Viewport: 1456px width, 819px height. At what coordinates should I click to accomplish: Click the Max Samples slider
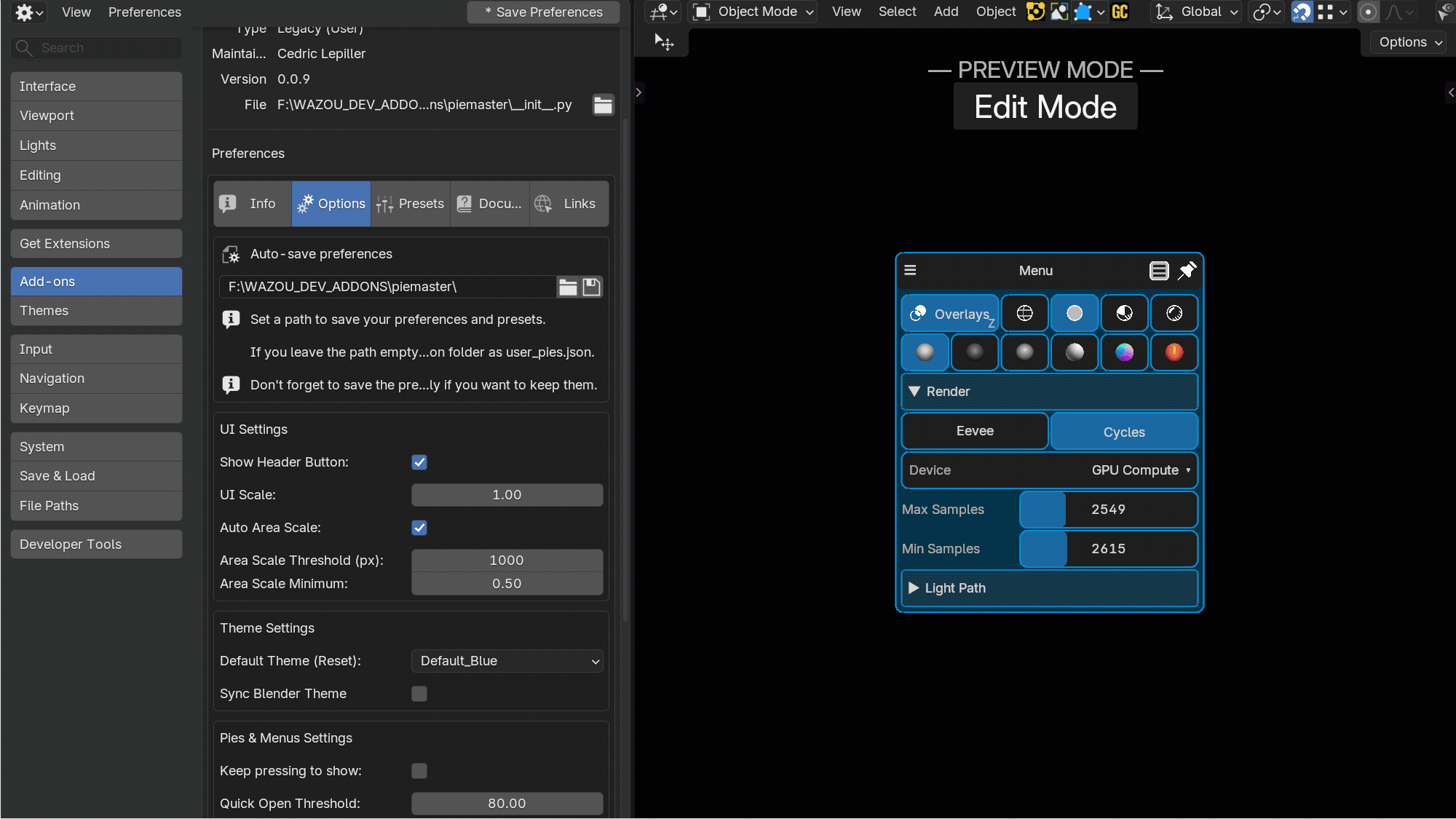[x=1108, y=510]
